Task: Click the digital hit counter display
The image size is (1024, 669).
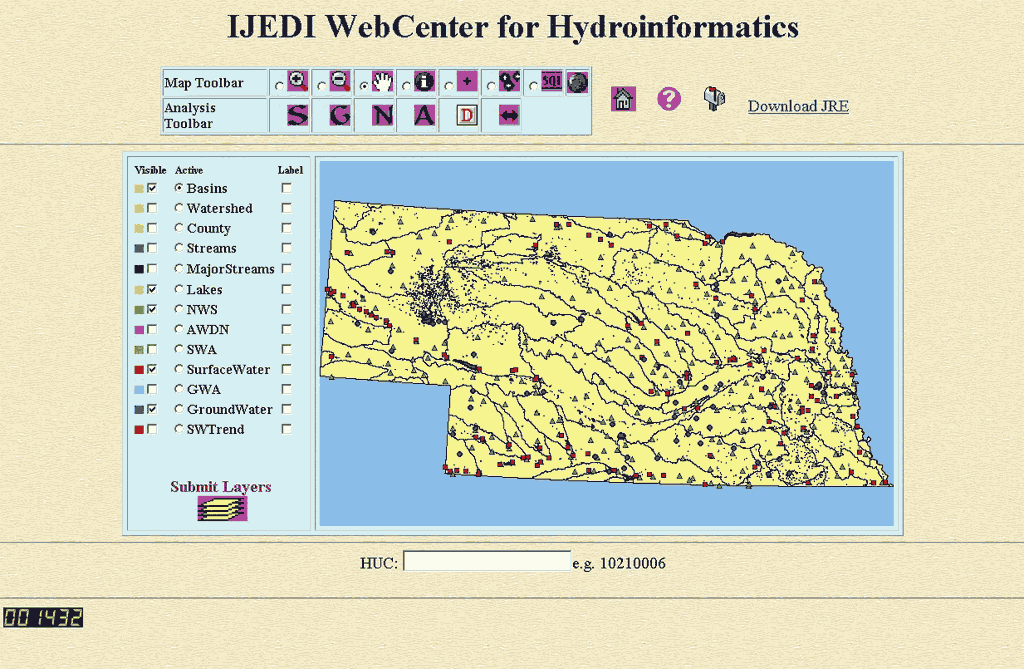Action: click(43, 617)
